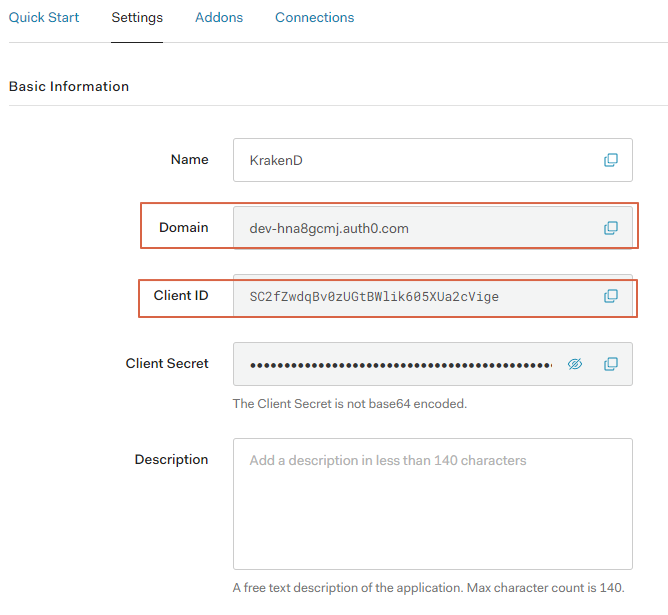Copy the Domain value to clipboard
This screenshot has width=668, height=615.
610,228
